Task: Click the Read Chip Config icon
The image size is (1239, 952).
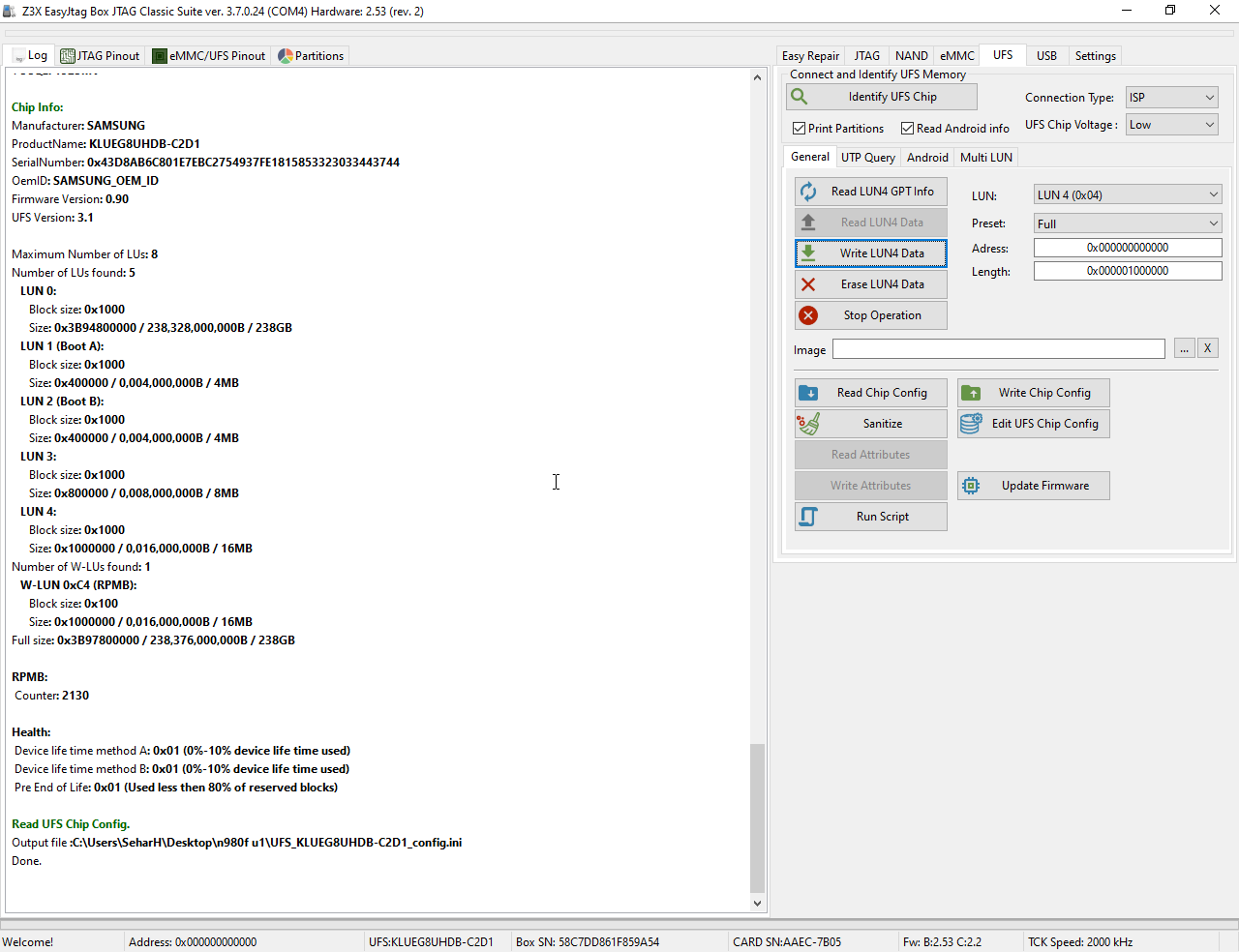Action: pyautogui.click(x=808, y=393)
